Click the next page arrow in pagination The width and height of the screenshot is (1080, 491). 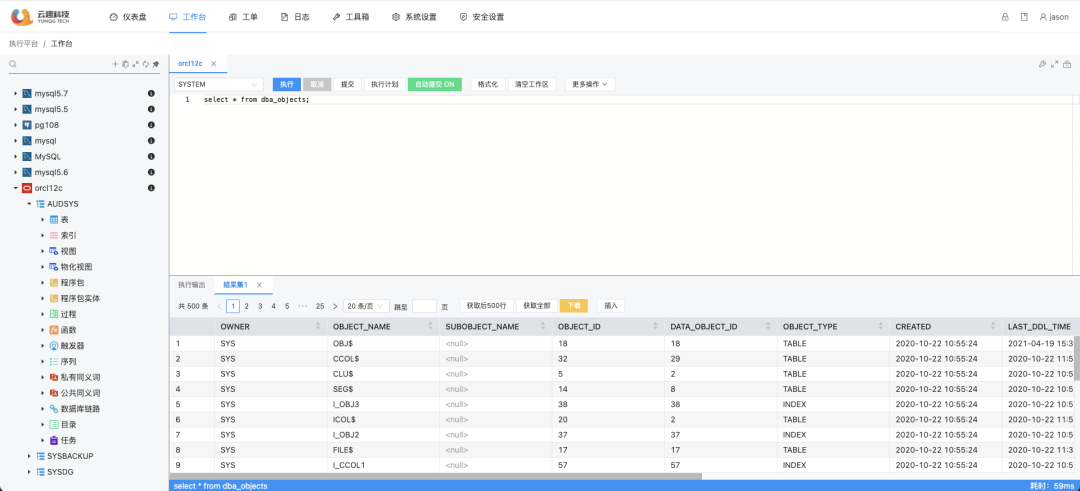click(335, 306)
